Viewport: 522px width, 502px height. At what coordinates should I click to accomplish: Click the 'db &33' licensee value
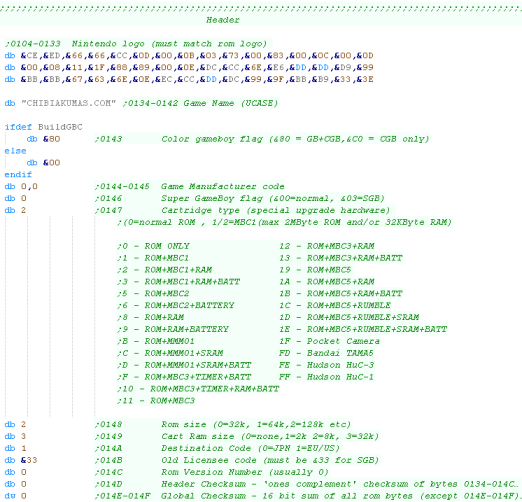pos(29,460)
